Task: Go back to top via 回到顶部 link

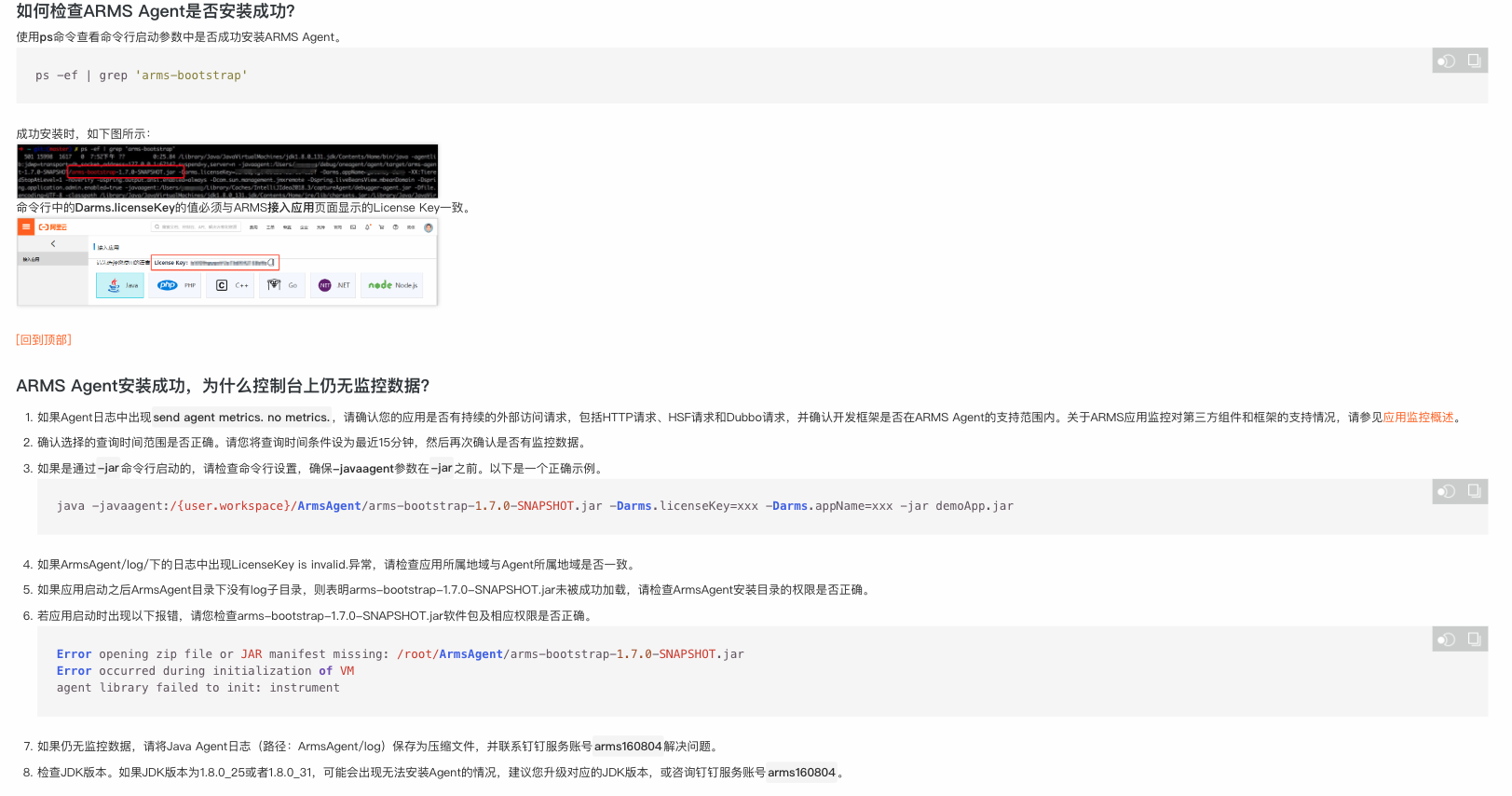Action: 44,340
